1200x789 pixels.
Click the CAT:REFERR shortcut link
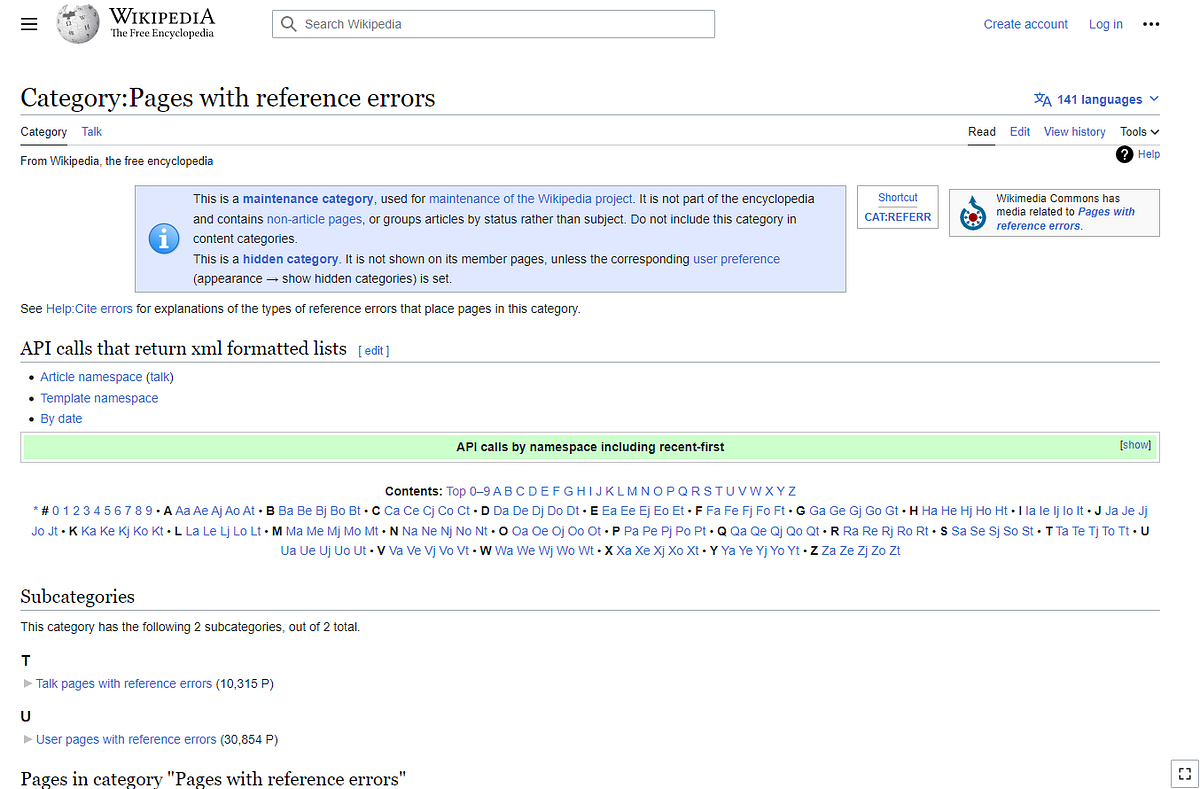point(897,215)
